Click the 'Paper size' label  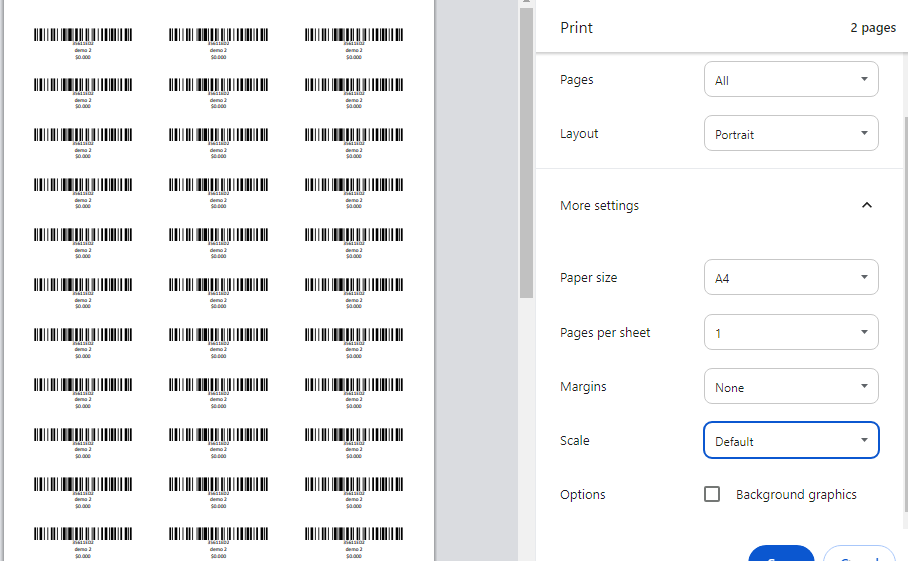click(588, 277)
